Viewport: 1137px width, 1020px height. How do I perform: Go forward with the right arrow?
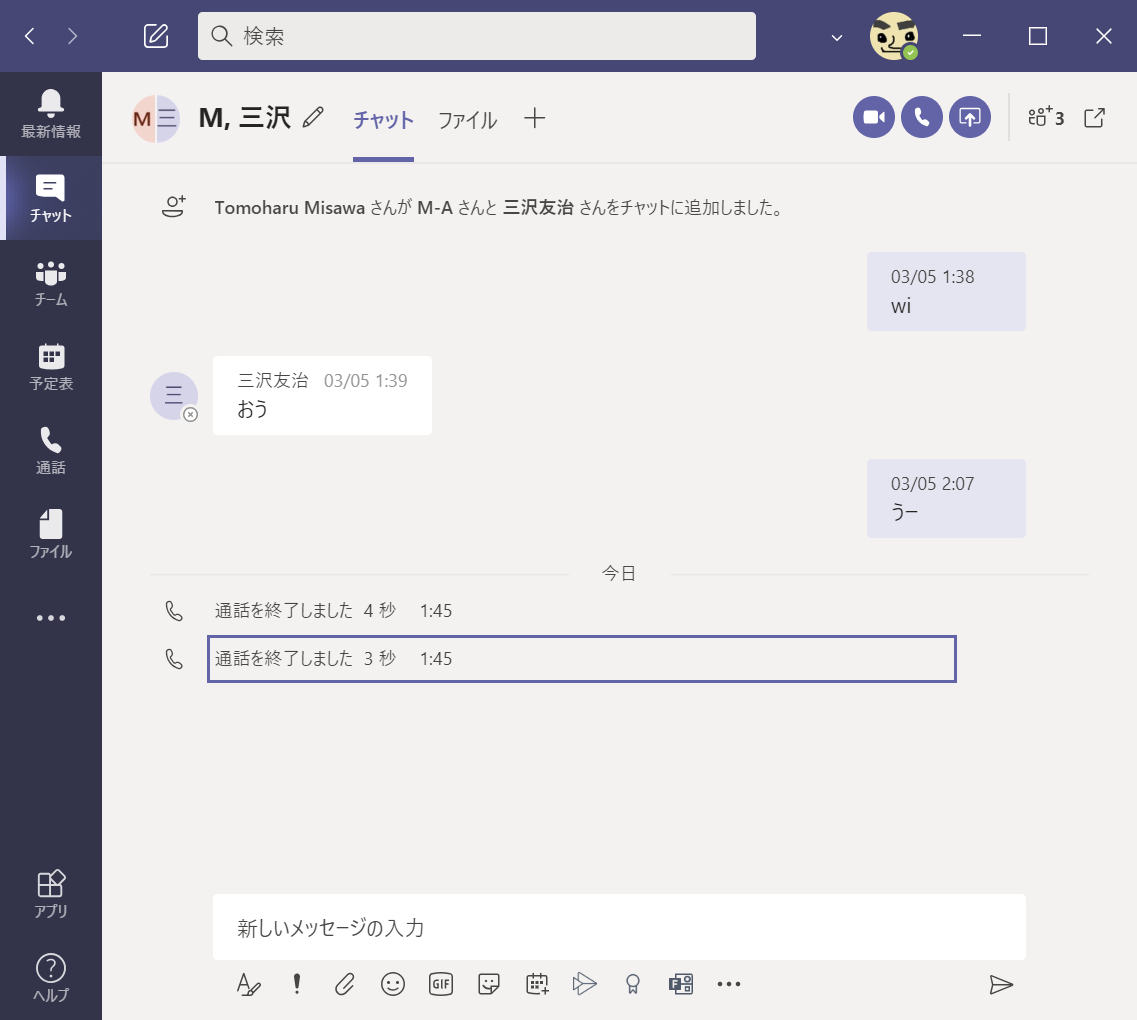72,36
